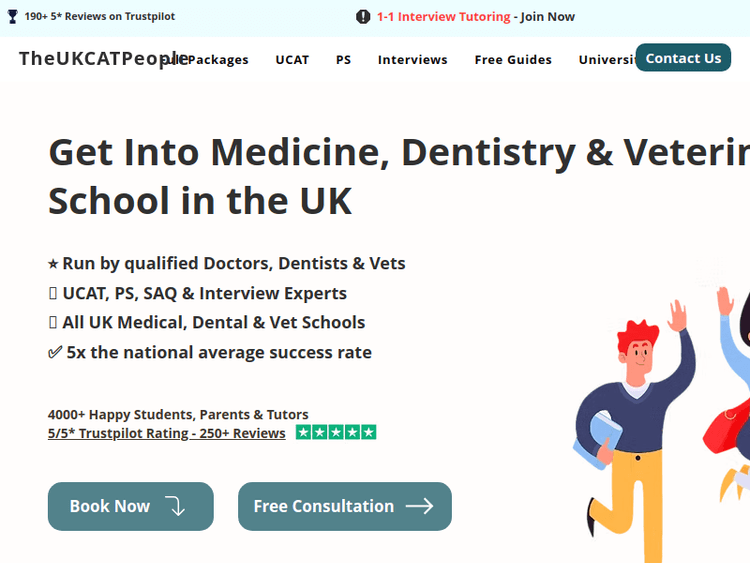750x563 pixels.
Task: Click the Book Now button
Action: pyautogui.click(x=130, y=506)
